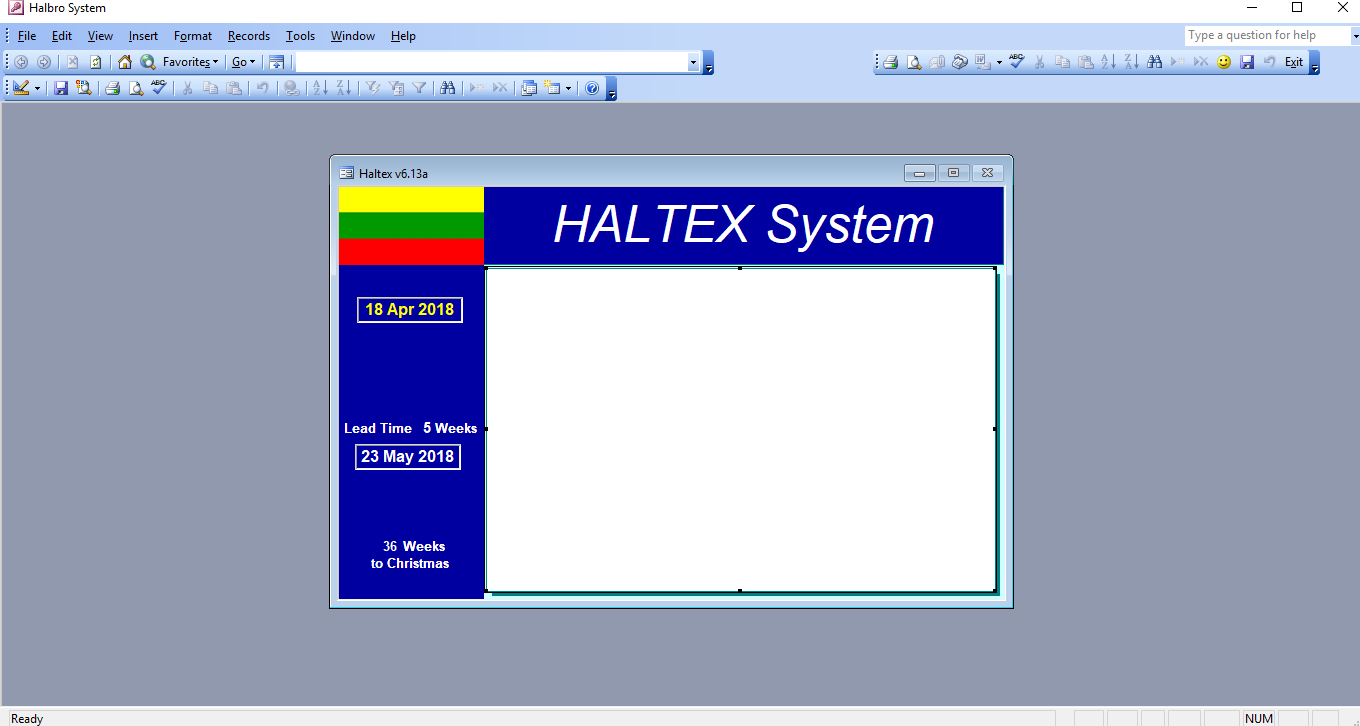Restore the Haltex v6.13a form window
The width and height of the screenshot is (1360, 726).
point(953,173)
